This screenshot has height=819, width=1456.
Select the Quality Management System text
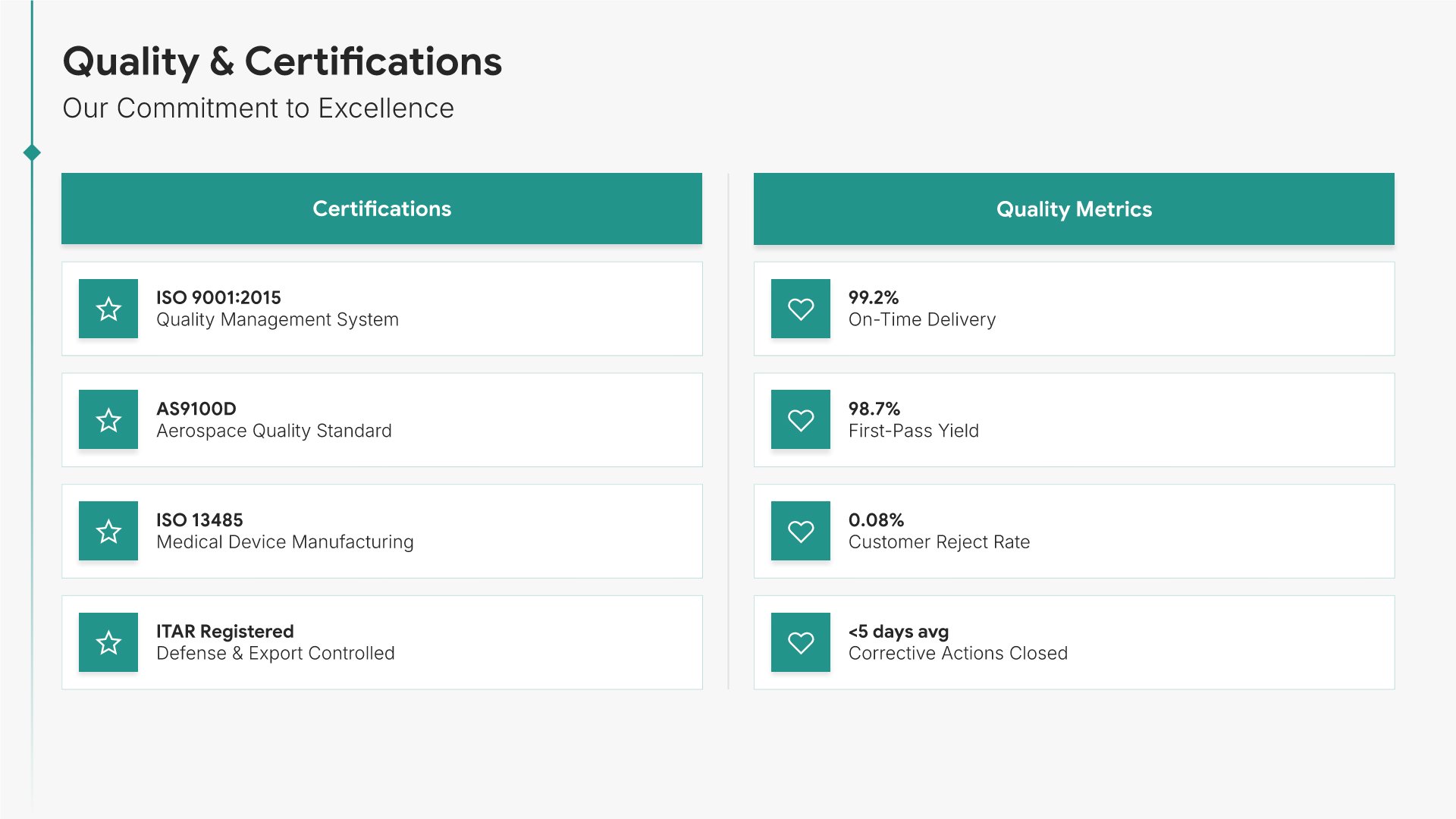pyautogui.click(x=278, y=320)
